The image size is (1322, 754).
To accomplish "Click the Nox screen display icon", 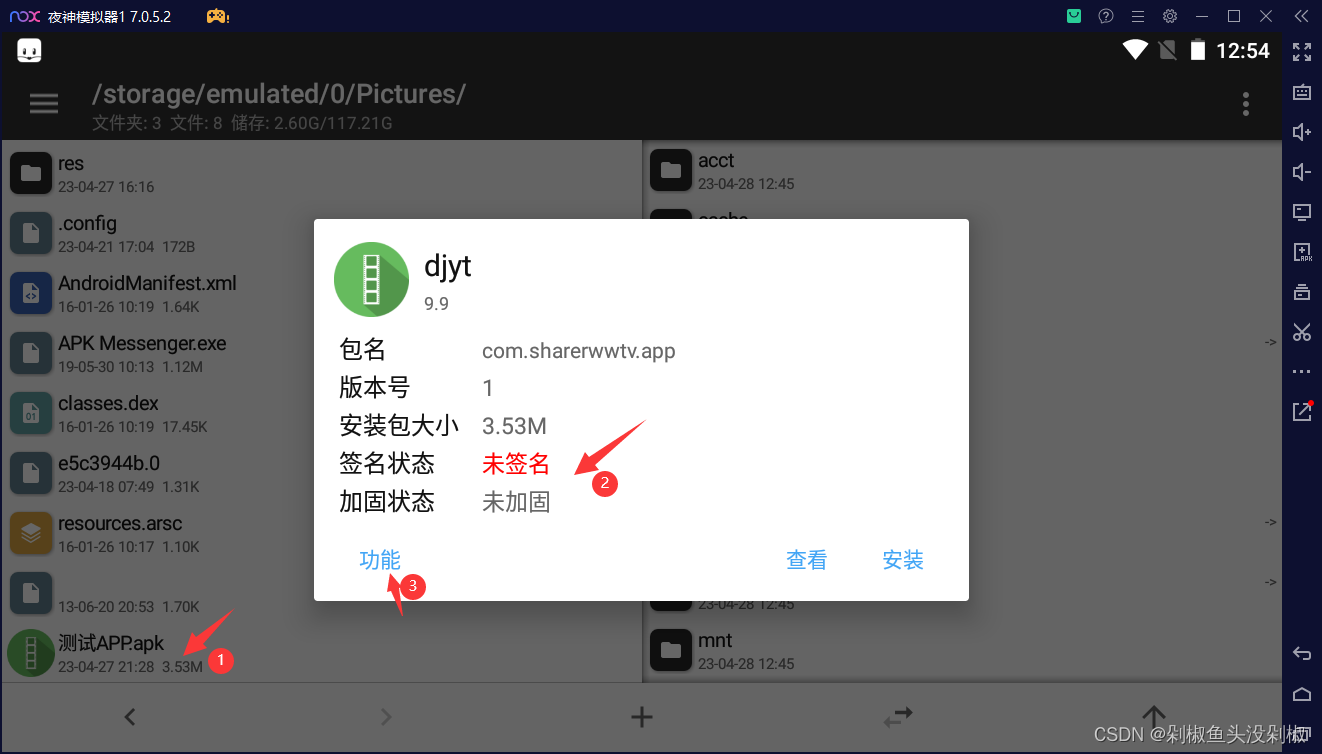I will (1302, 212).
